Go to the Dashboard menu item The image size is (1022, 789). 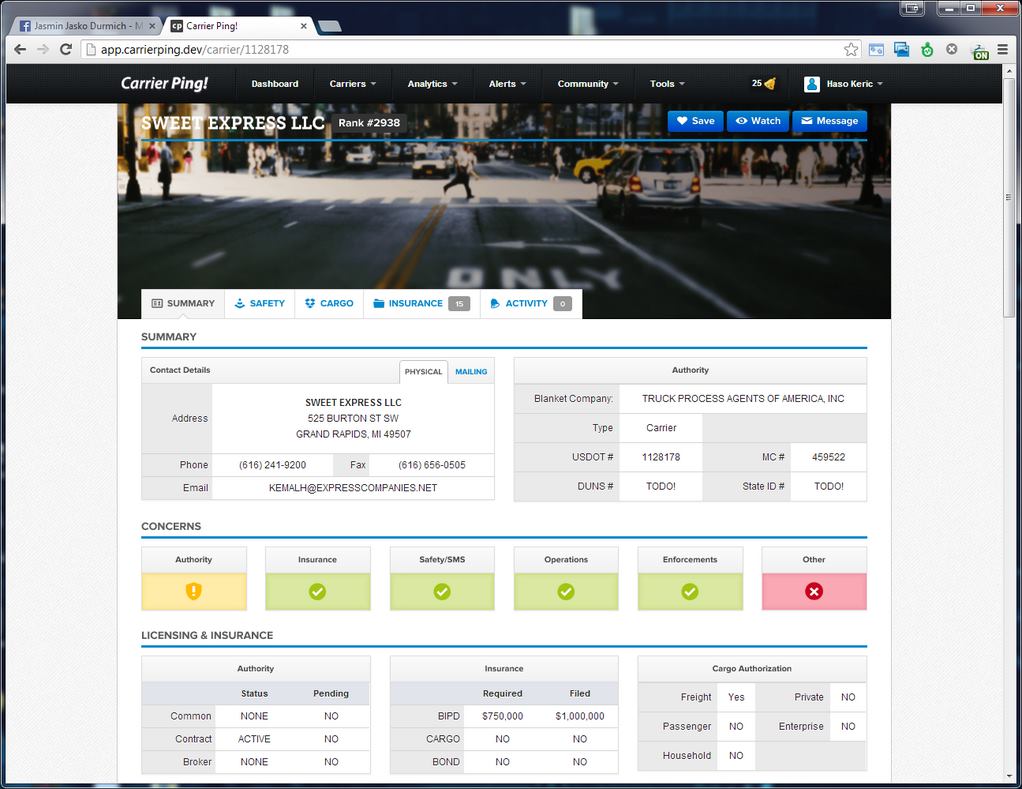tap(275, 83)
